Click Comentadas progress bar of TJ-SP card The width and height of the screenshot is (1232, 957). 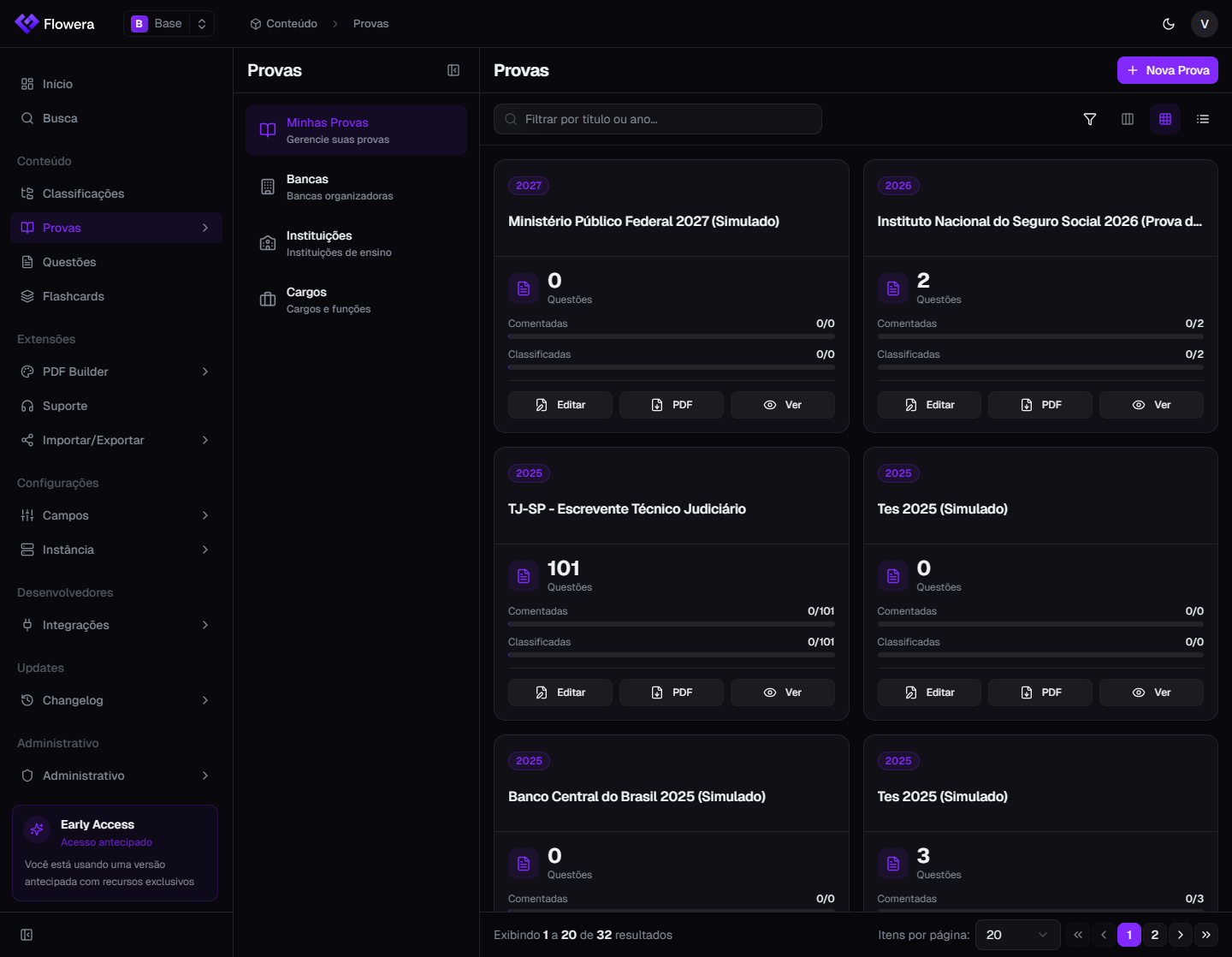coord(672,624)
